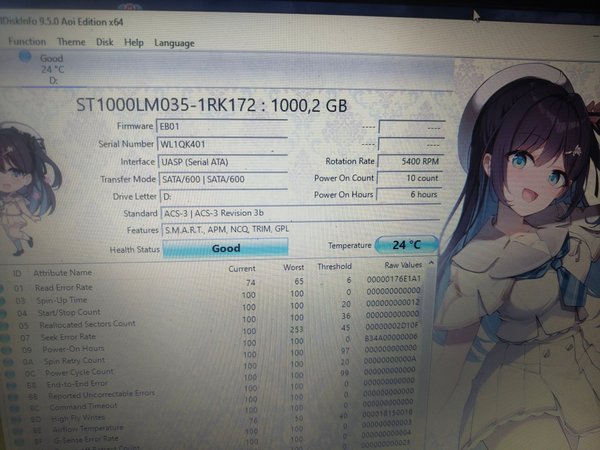
Task: Click the Serial Number field
Action: point(222,143)
